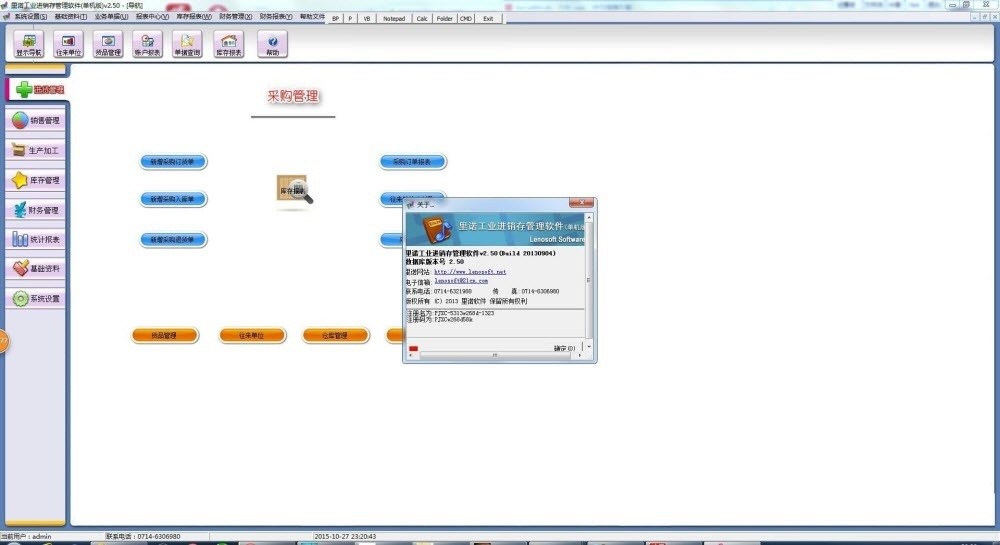Click the orange 仓库管理 button
The height and width of the screenshot is (545, 1000).
click(x=335, y=335)
